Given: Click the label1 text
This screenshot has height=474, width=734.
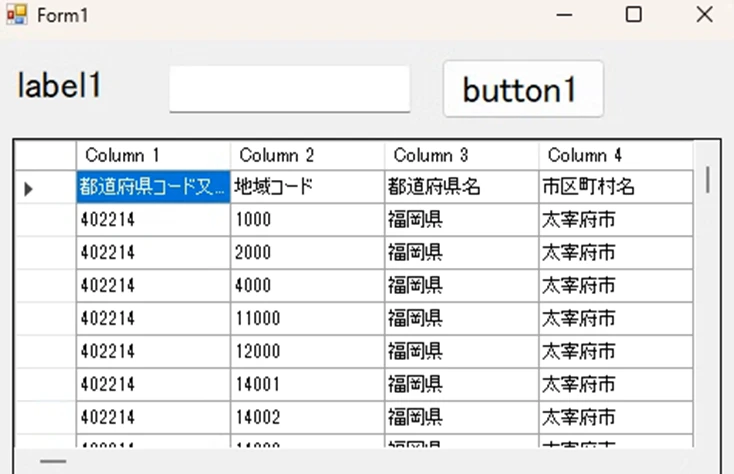Looking at the screenshot, I should click(59, 86).
